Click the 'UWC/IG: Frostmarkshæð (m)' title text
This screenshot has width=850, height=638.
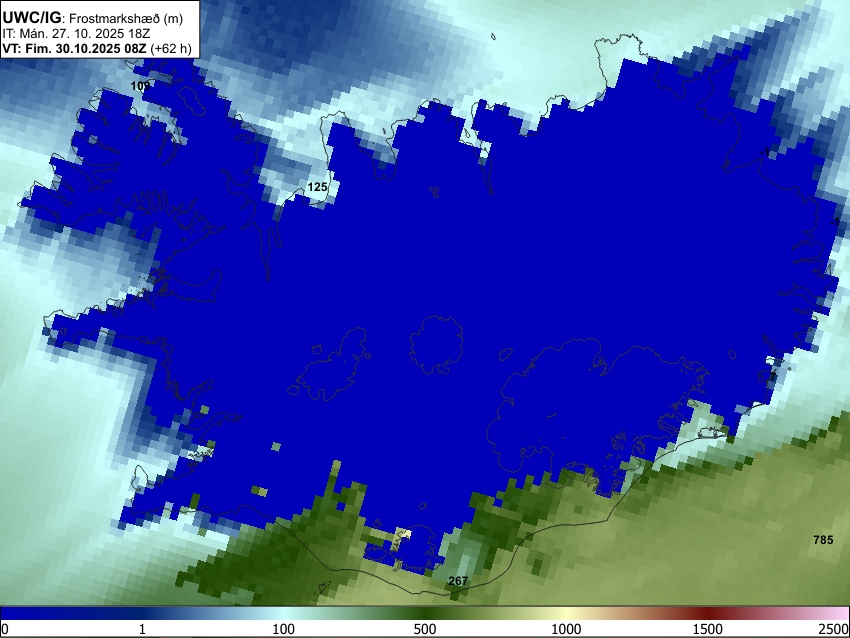(x=93, y=18)
